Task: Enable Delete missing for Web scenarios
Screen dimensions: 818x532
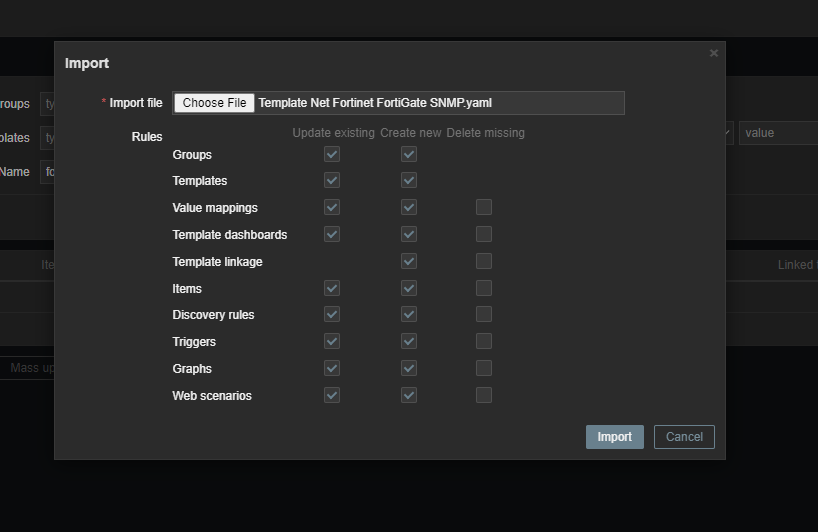Action: tap(484, 395)
